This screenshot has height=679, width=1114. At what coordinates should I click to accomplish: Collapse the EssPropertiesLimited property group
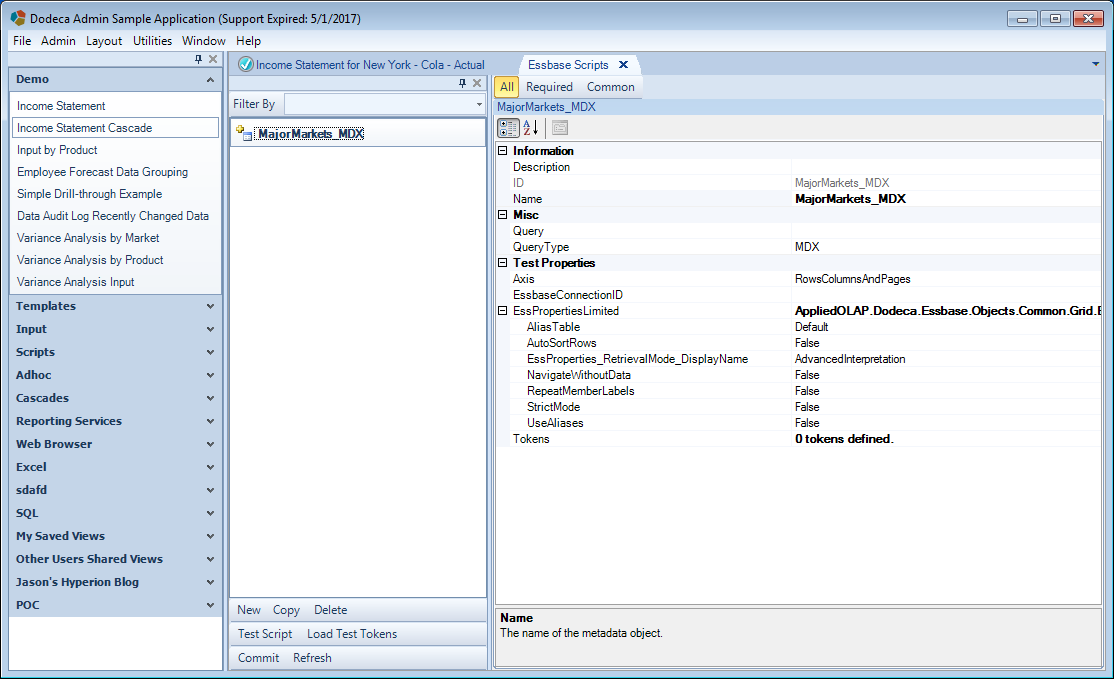503,310
